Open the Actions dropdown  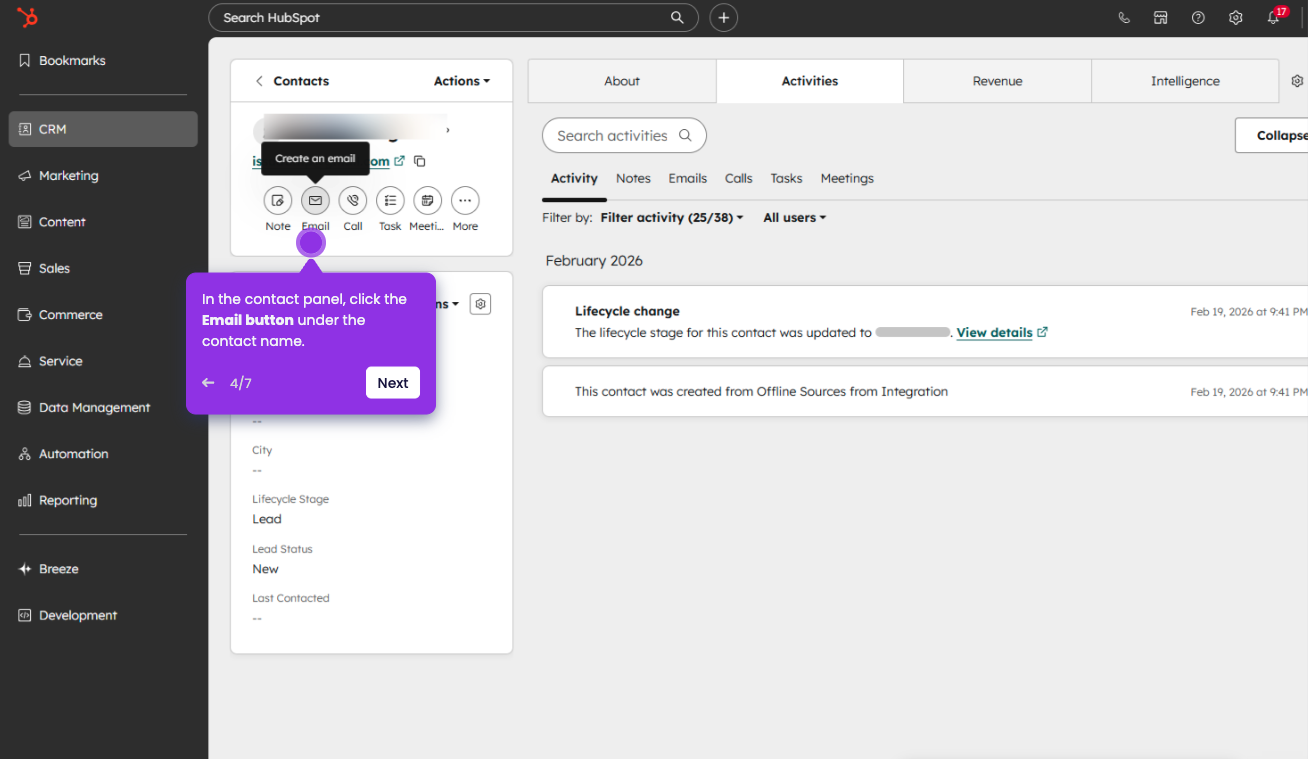(462, 81)
